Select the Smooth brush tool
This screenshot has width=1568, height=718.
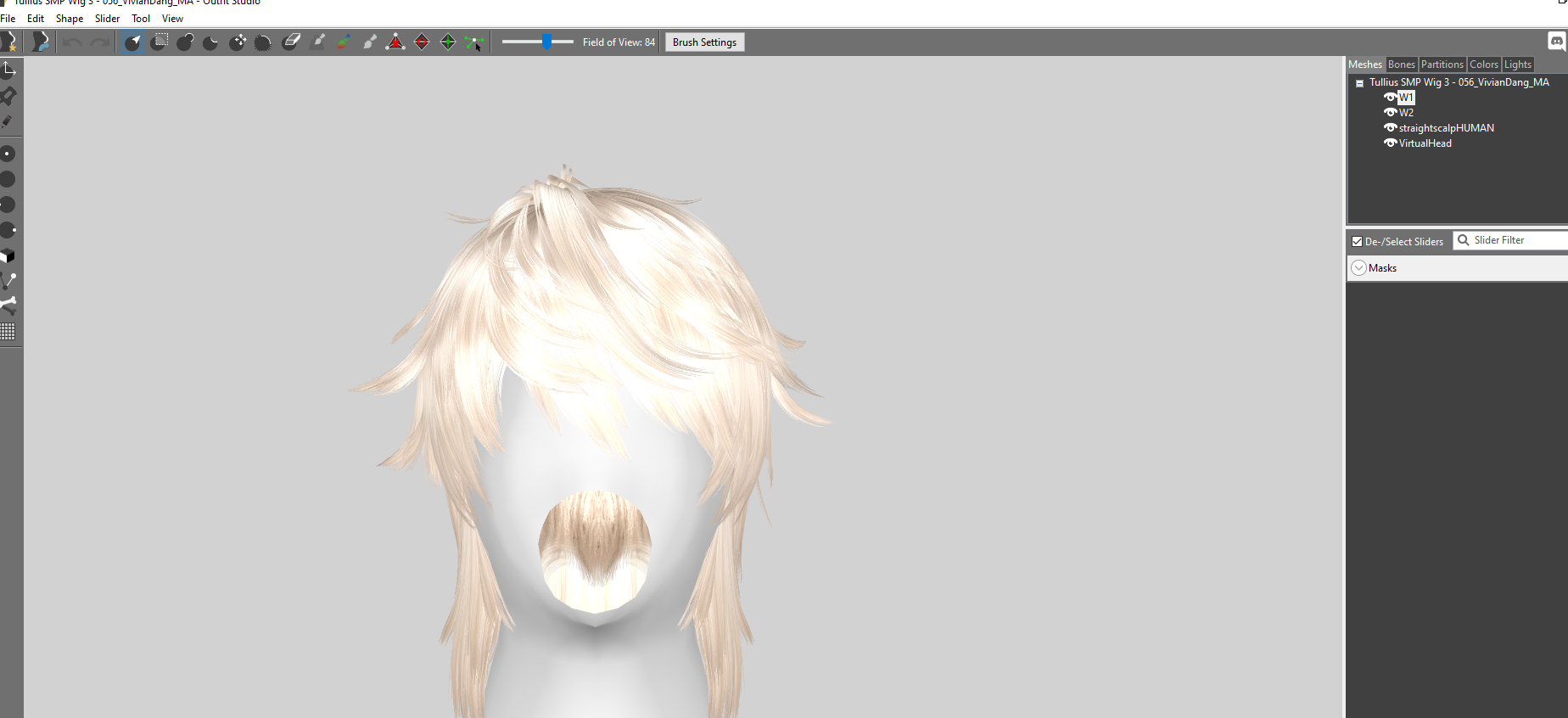[264, 42]
